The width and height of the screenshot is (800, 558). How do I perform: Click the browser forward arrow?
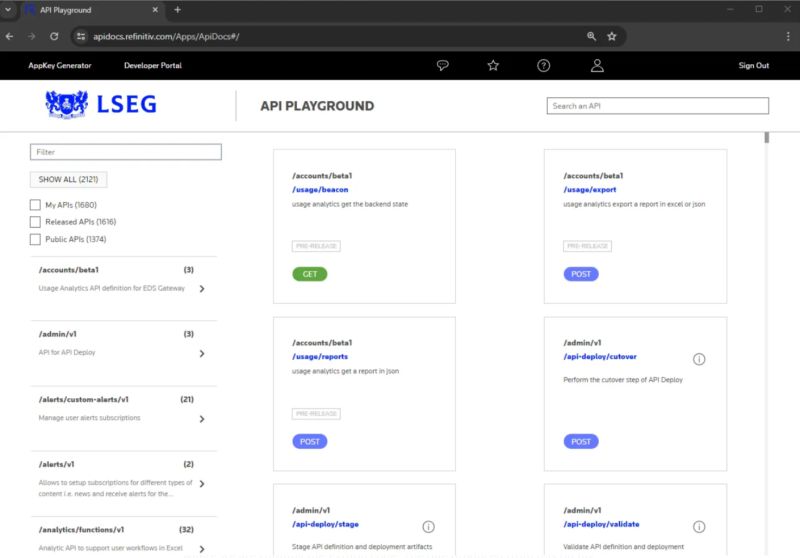[32, 36]
